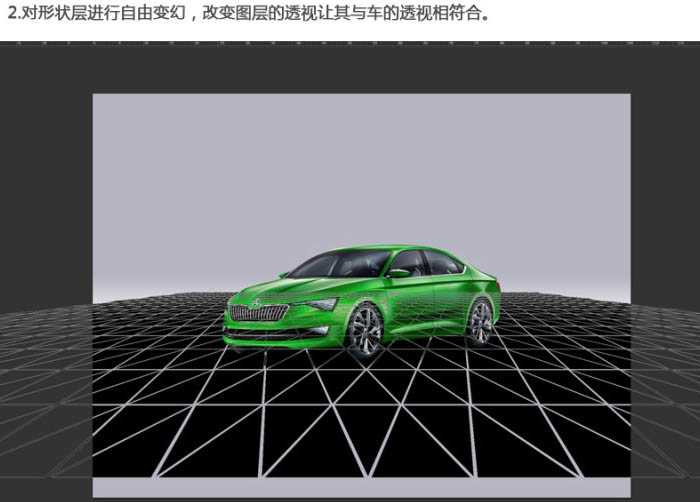Click the gray strip below the grid
Image resolution: width=700 pixels, height=502 pixels.
click(x=360, y=487)
